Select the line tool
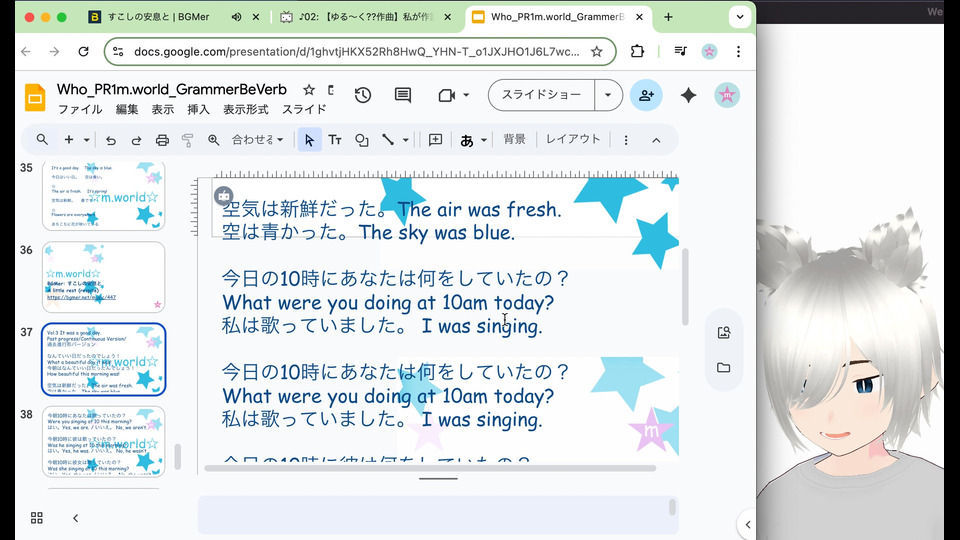 pyautogui.click(x=388, y=140)
